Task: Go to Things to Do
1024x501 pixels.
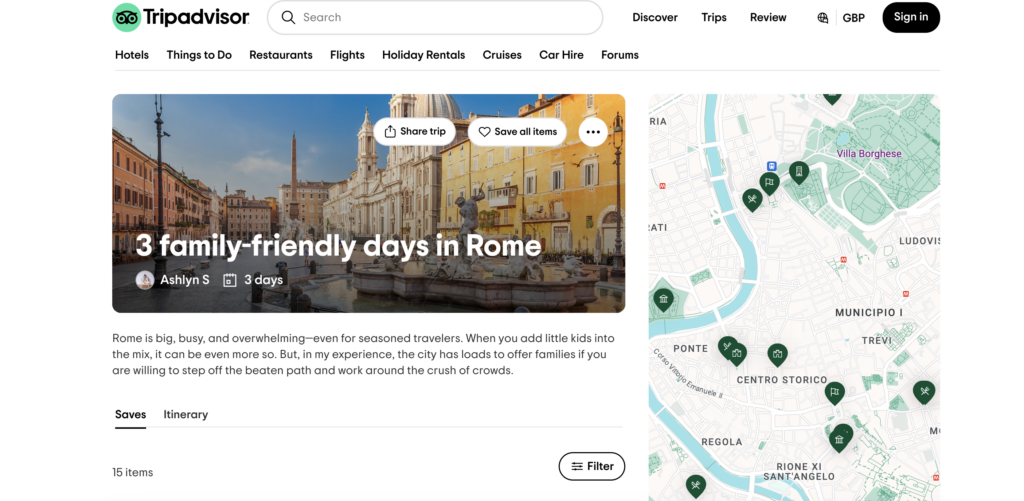Action: [199, 55]
